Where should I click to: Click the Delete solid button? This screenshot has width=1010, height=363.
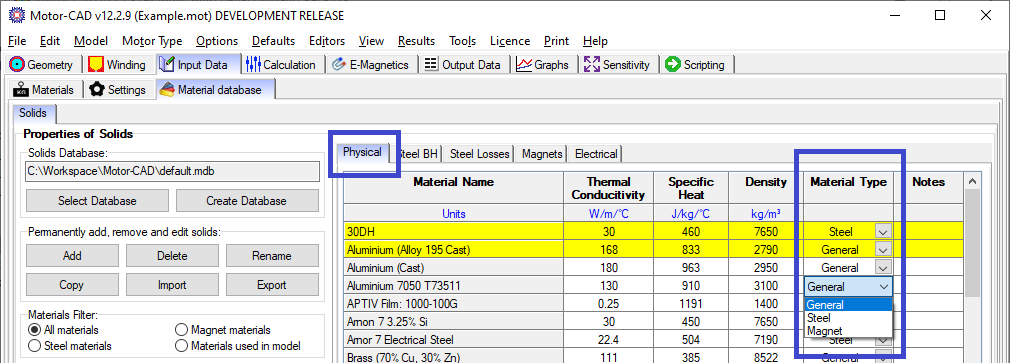click(172, 256)
